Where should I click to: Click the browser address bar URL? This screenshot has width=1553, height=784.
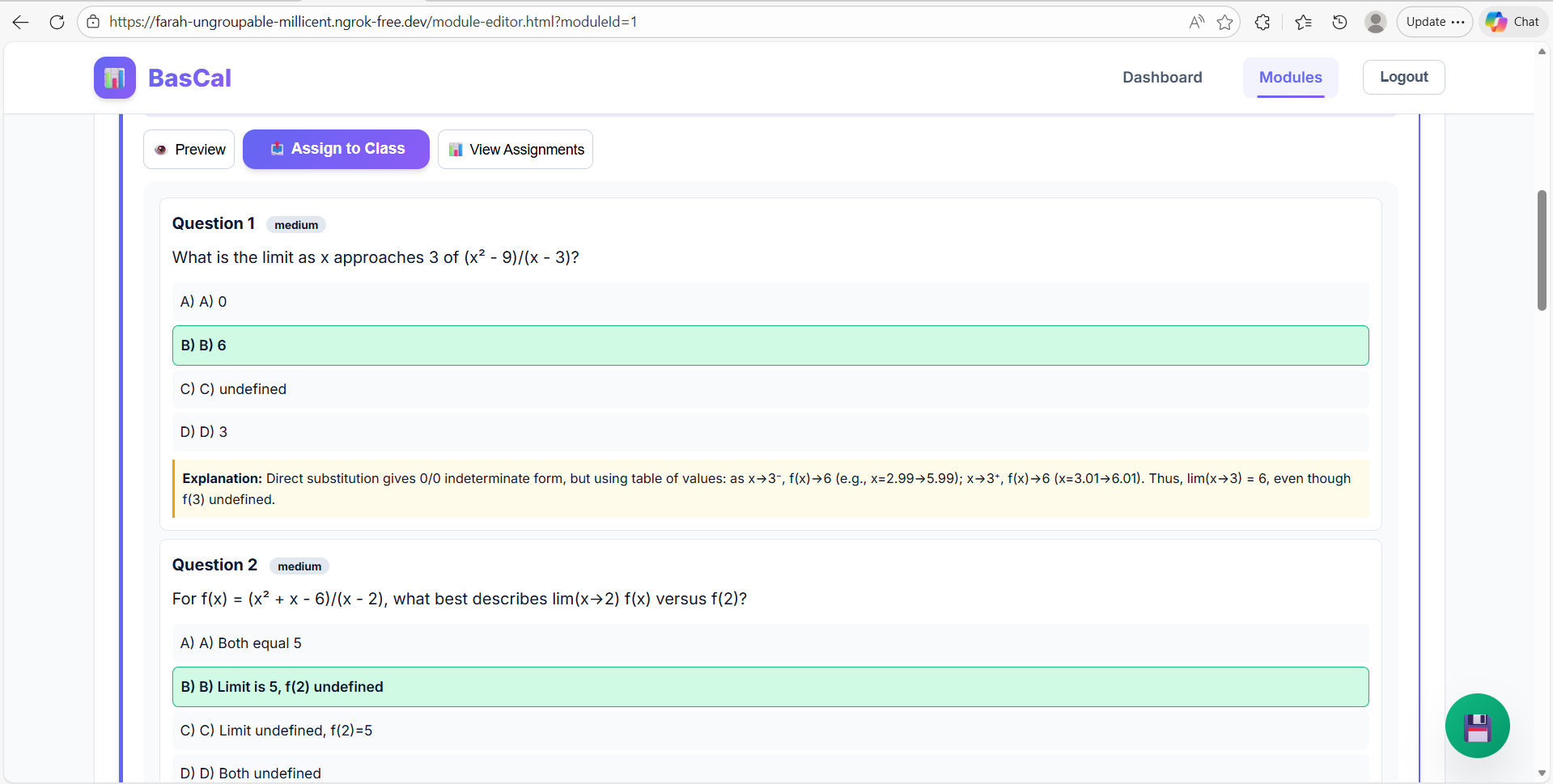373,22
